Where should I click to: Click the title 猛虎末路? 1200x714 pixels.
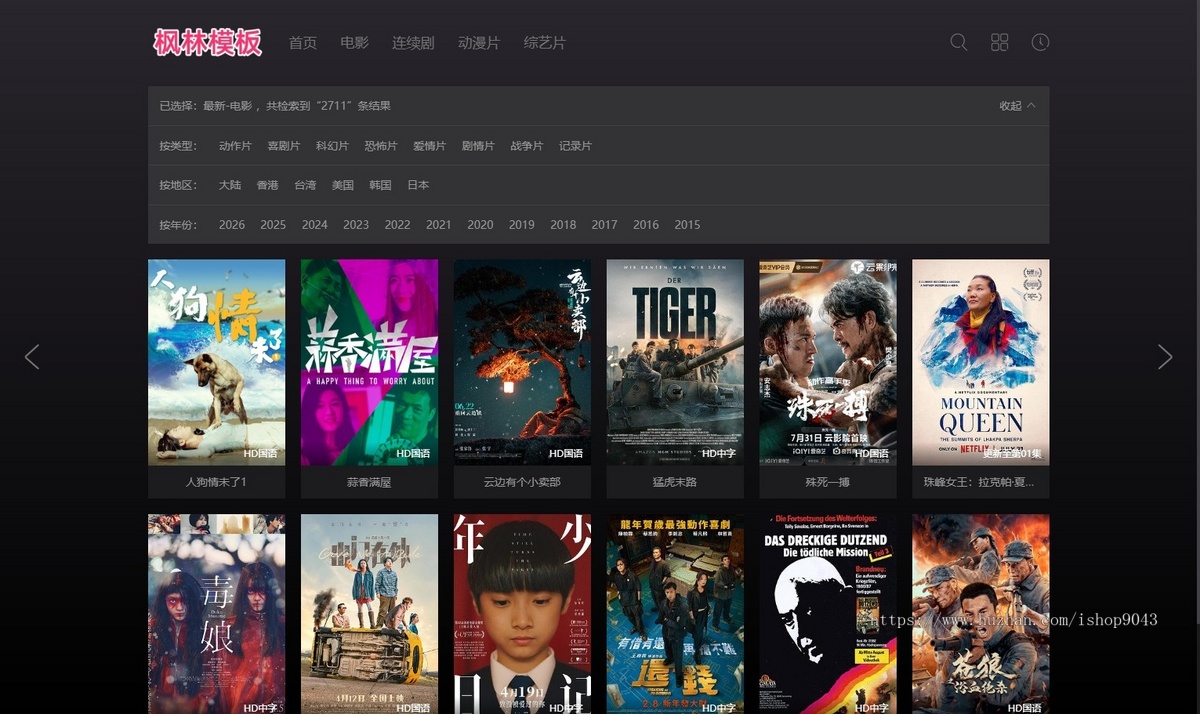(x=675, y=482)
